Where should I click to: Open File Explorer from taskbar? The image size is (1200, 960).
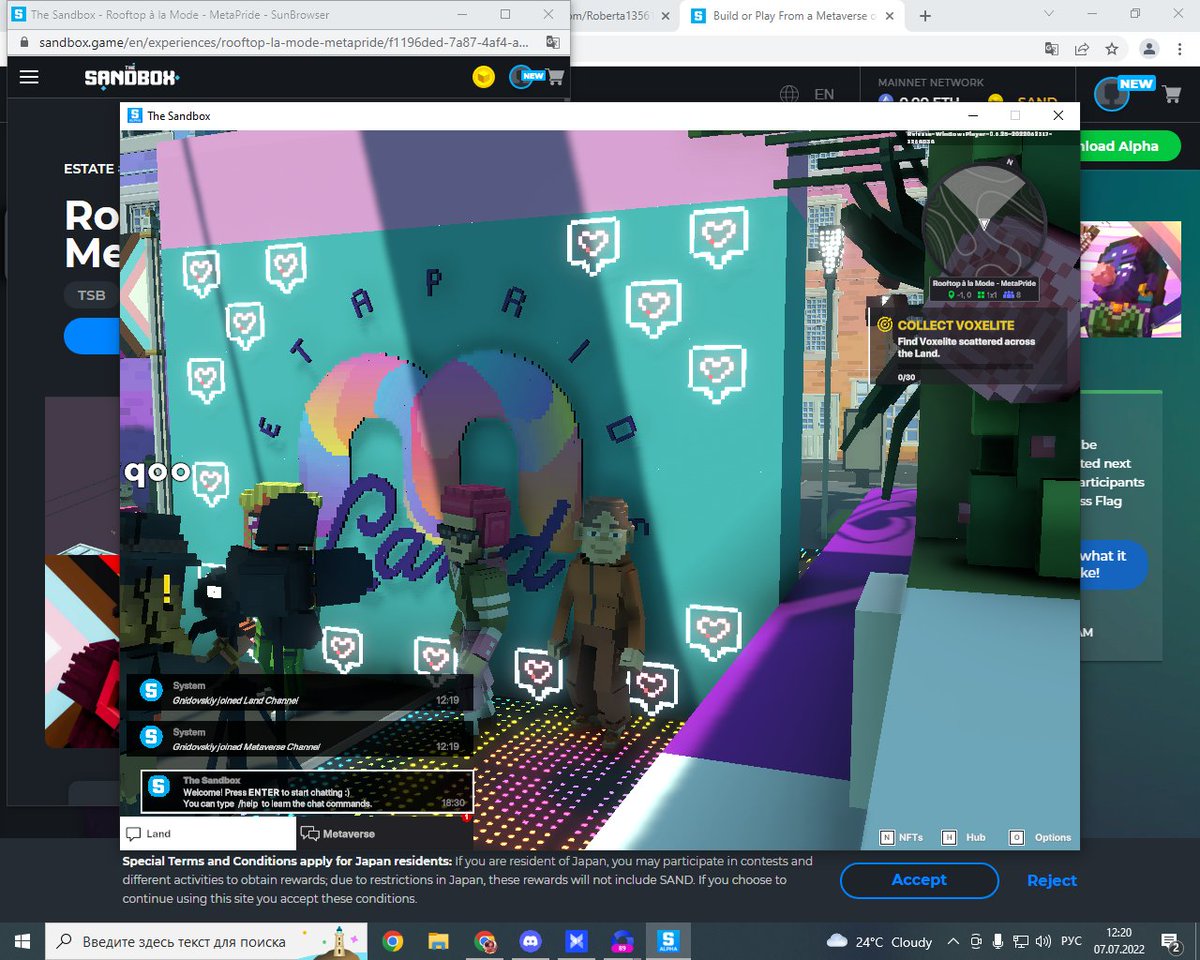tap(438, 941)
